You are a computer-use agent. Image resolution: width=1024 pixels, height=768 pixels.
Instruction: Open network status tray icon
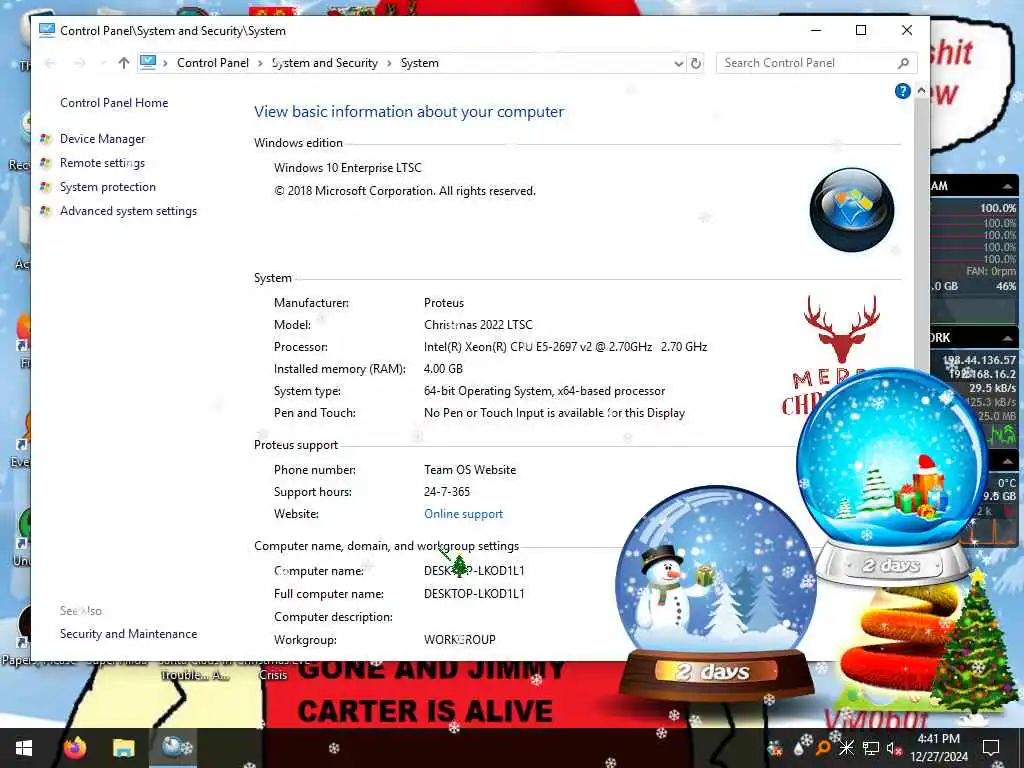(871, 748)
